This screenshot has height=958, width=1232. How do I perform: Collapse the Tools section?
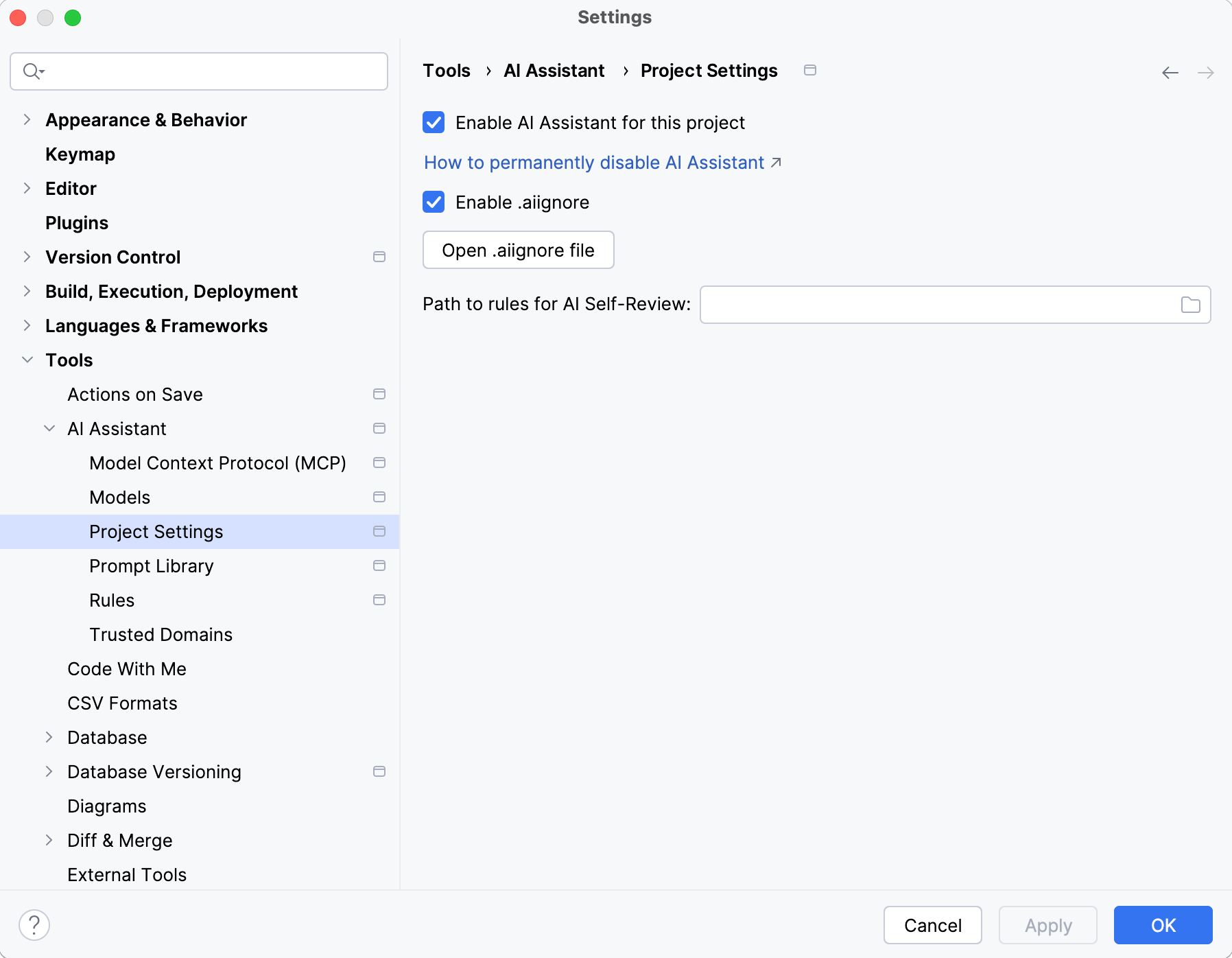tap(27, 360)
